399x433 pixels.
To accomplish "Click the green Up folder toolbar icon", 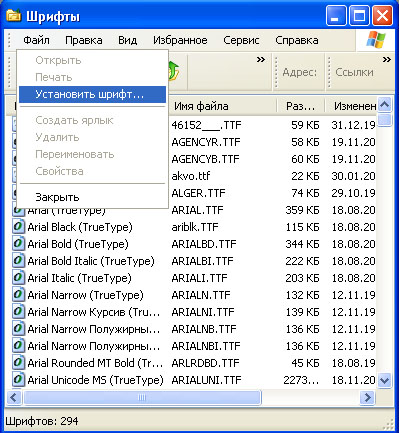I will [174, 71].
